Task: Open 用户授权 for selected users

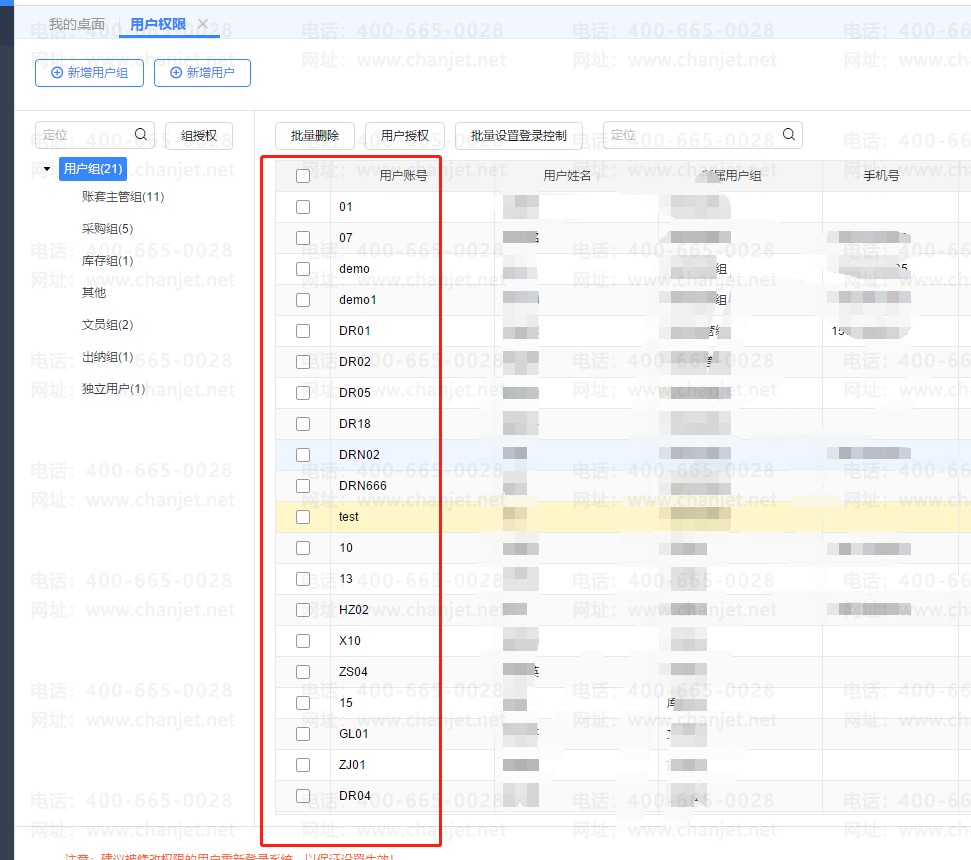Action: pos(404,136)
